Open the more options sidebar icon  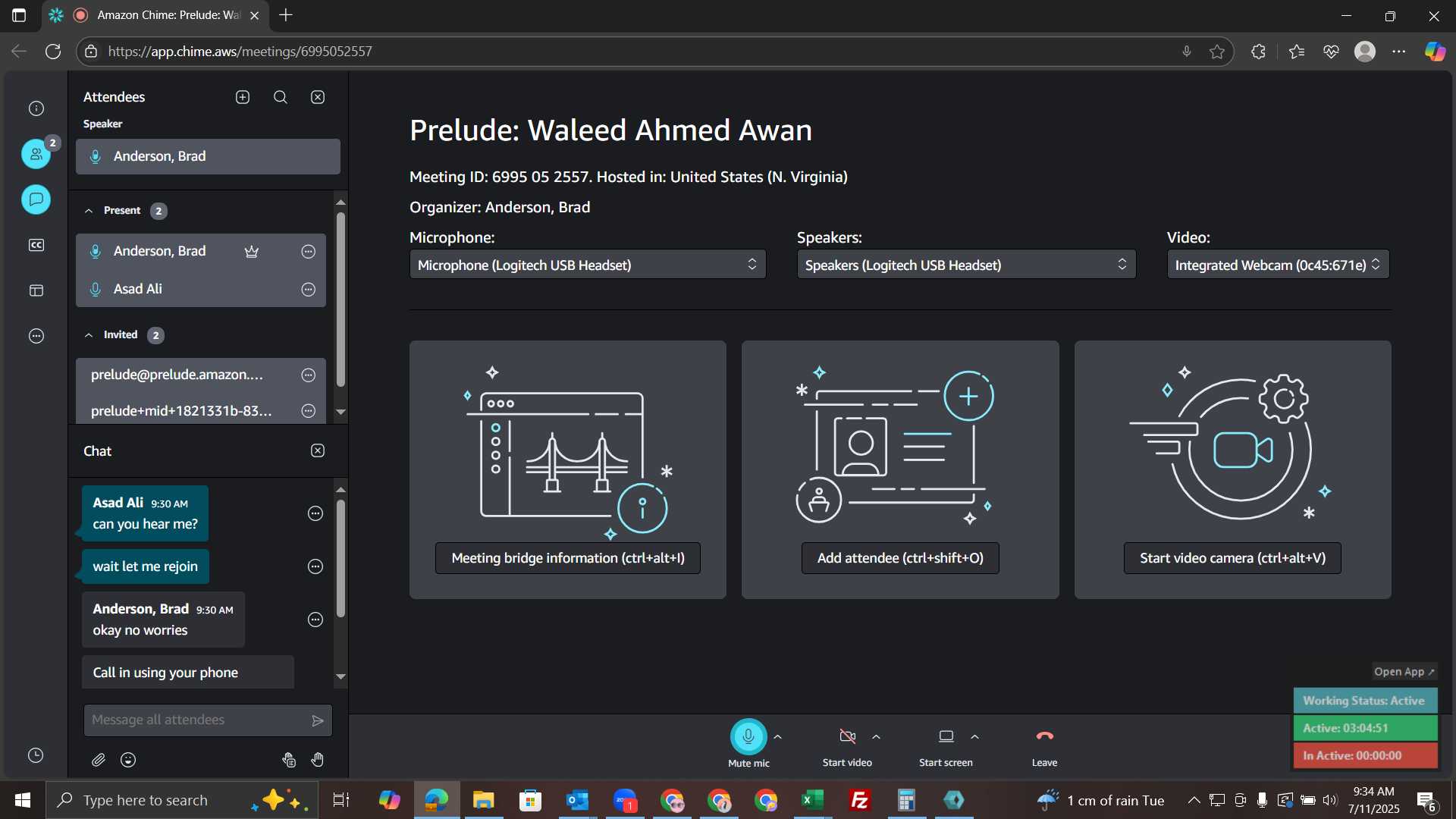36,336
